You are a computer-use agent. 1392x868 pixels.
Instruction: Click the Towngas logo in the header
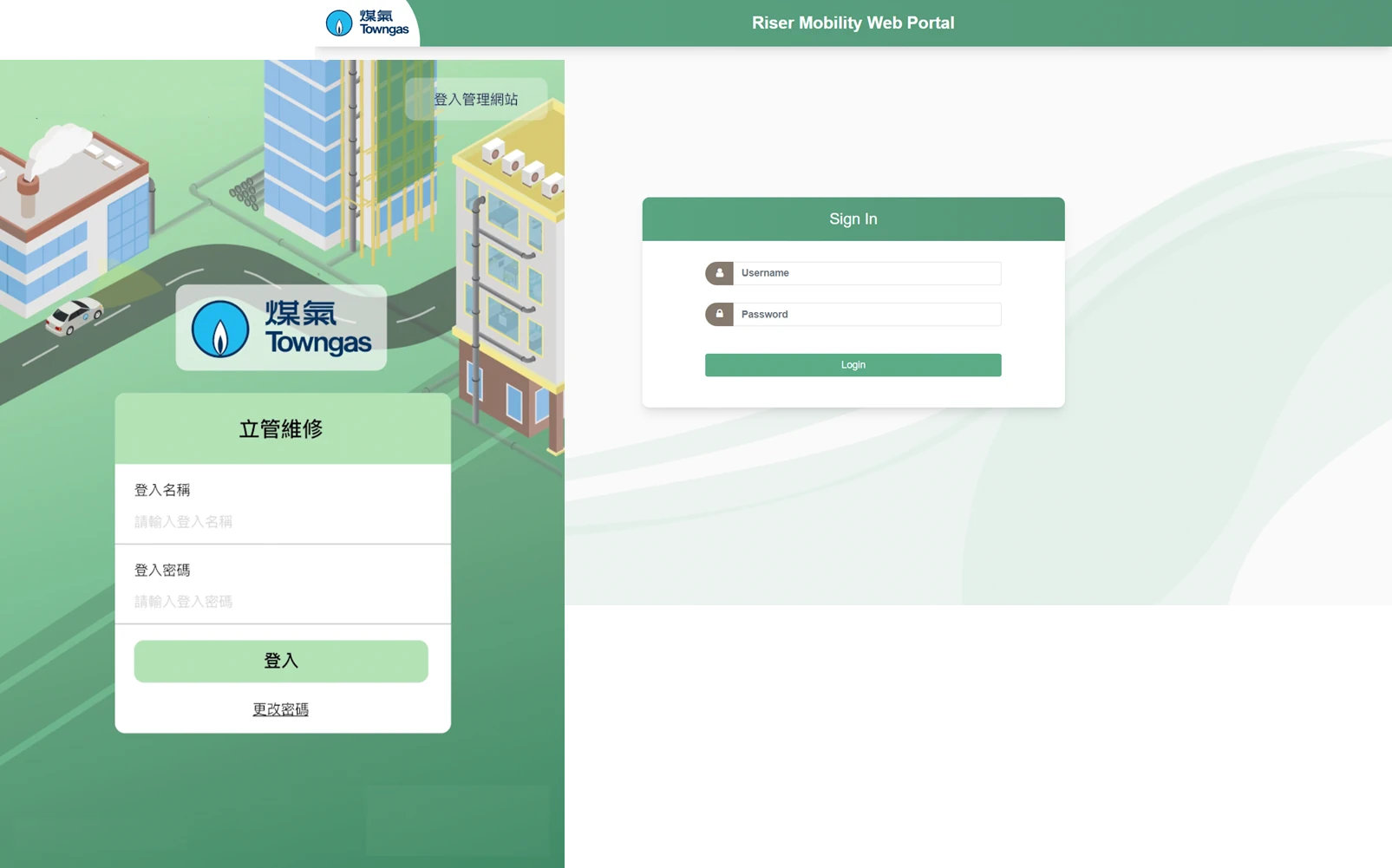367,23
